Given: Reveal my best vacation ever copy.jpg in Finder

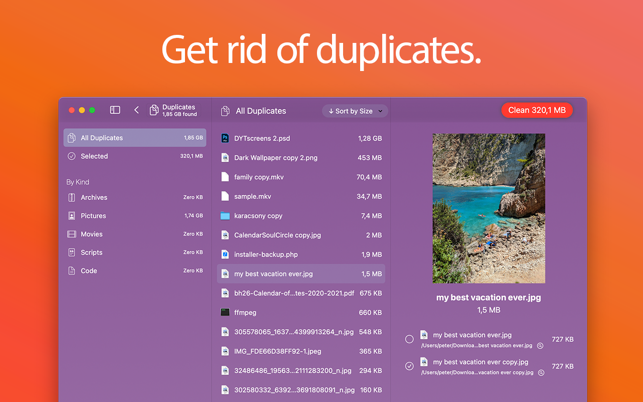Looking at the screenshot, I should click(541, 373).
